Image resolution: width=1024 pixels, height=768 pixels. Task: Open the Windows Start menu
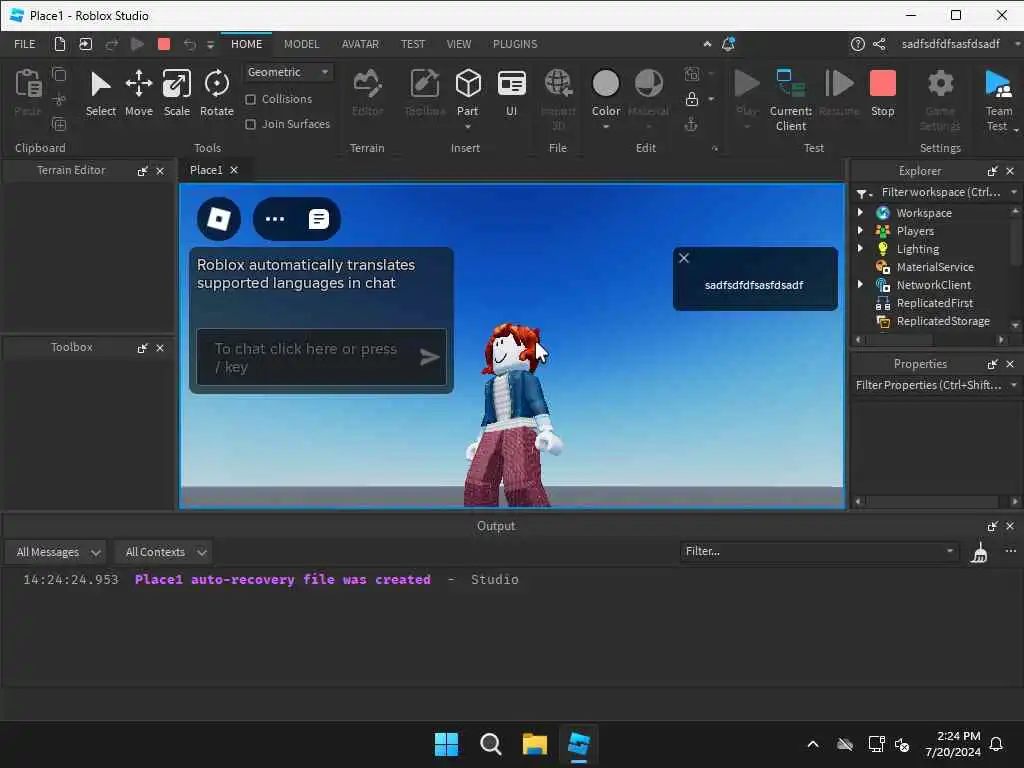(447, 744)
